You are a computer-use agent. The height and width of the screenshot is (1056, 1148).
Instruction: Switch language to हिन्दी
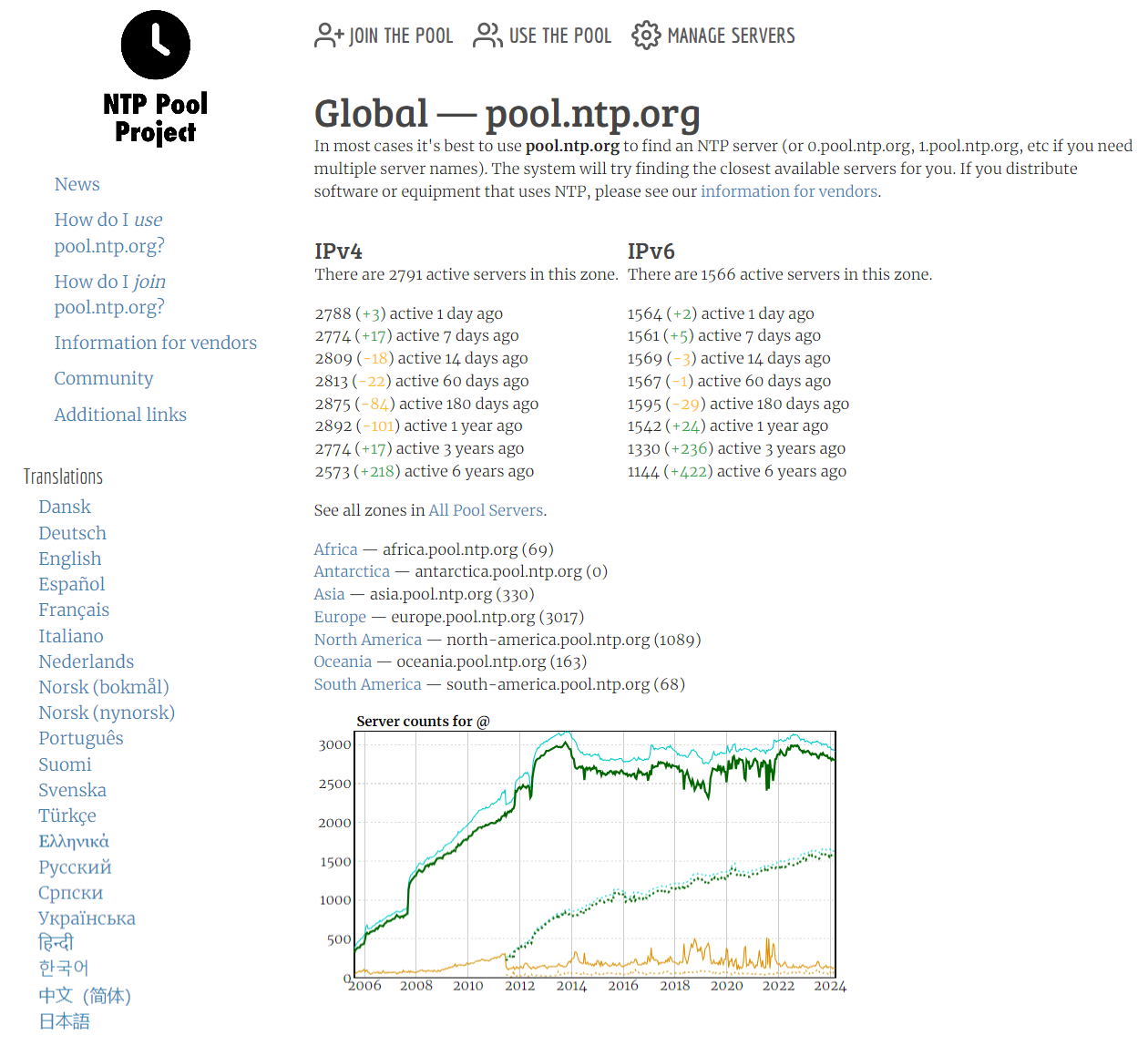tap(56, 942)
